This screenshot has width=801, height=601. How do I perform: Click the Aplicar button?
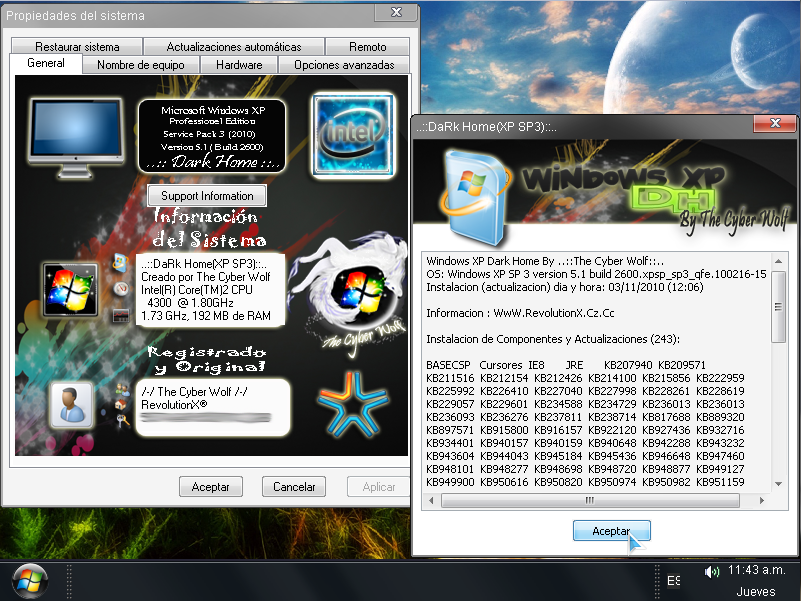click(x=379, y=487)
